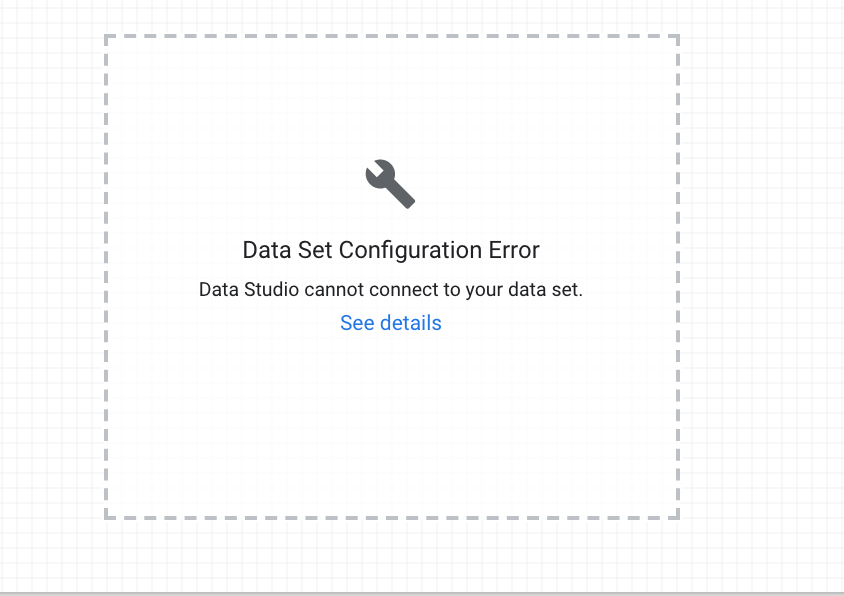Select the chart's bottom-left dashed corner
The width and height of the screenshot is (844, 596).
106,517
